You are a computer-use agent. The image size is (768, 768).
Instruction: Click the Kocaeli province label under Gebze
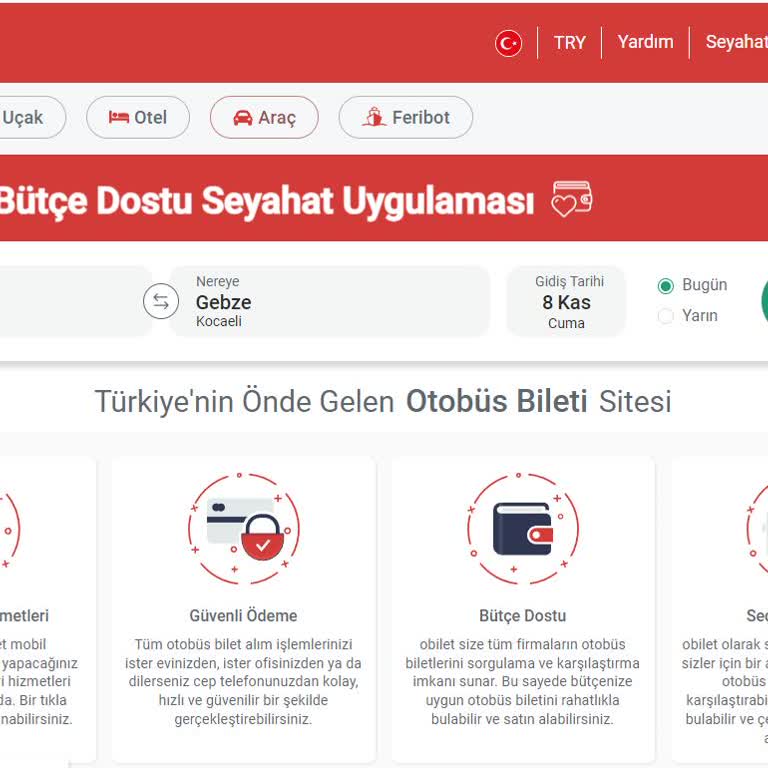click(x=219, y=321)
